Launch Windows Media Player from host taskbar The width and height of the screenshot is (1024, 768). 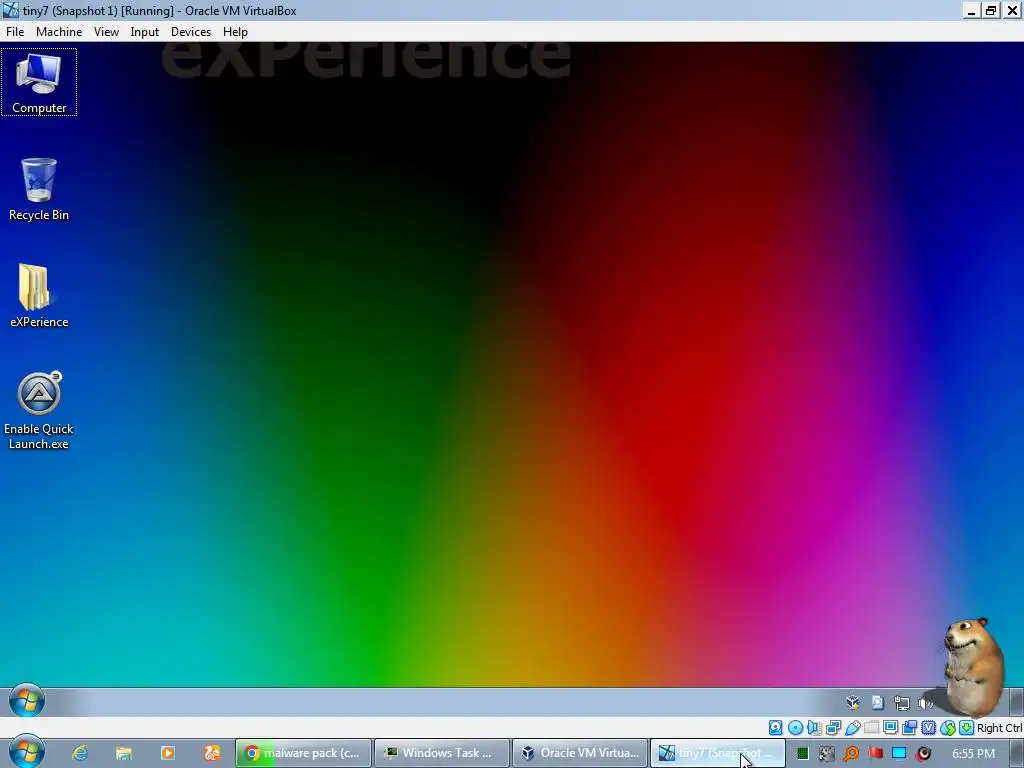[168, 753]
